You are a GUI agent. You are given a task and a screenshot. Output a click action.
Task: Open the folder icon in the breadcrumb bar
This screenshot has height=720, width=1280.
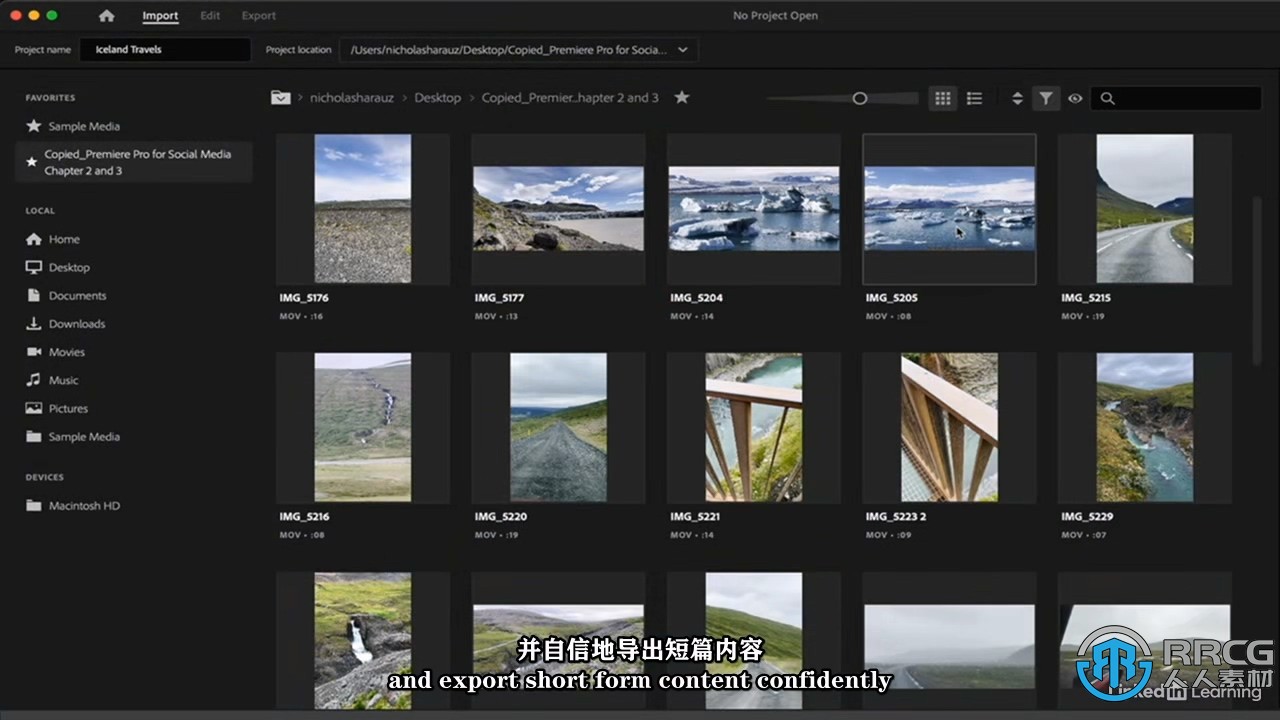click(x=281, y=97)
